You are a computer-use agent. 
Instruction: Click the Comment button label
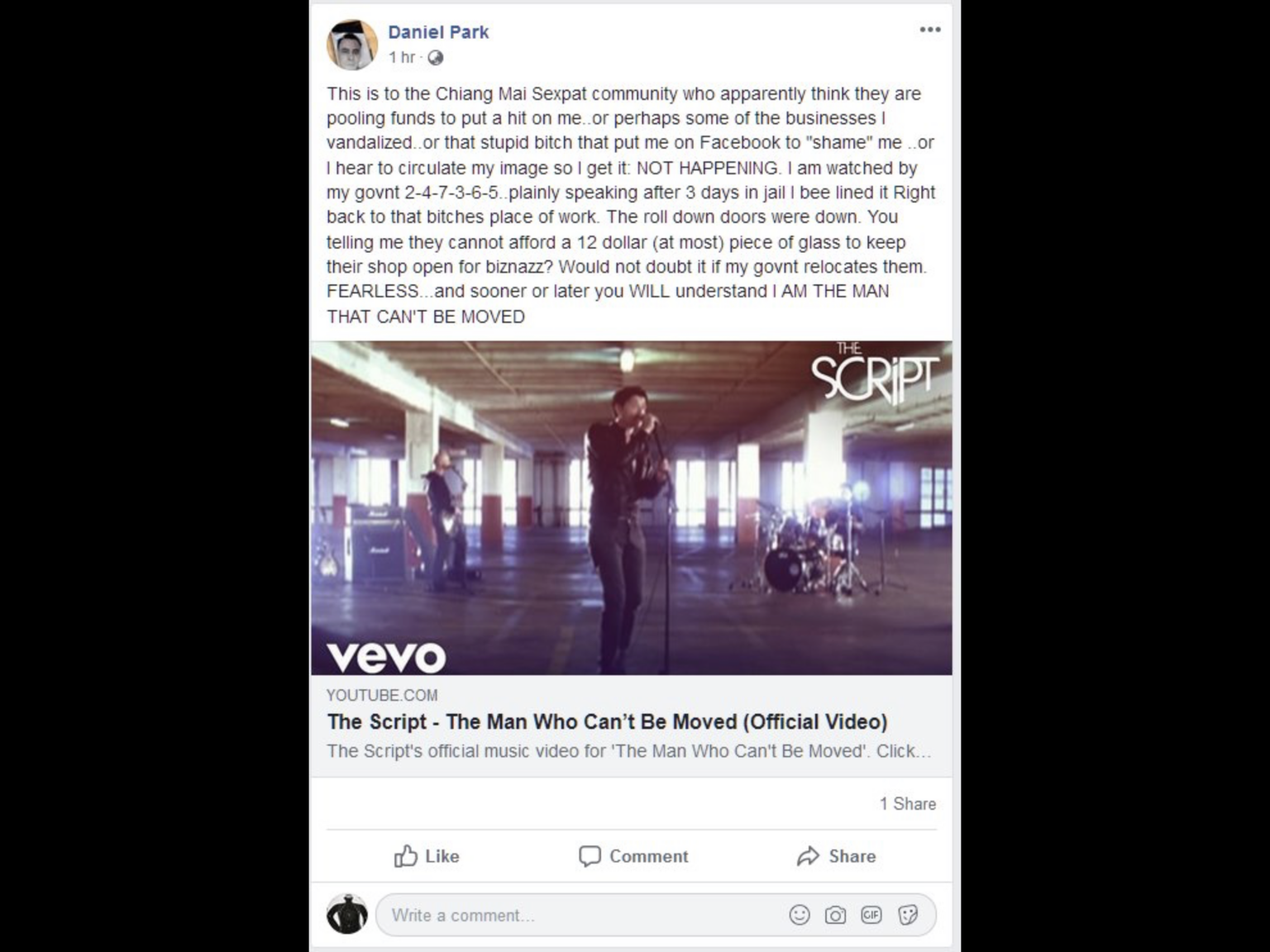648,856
